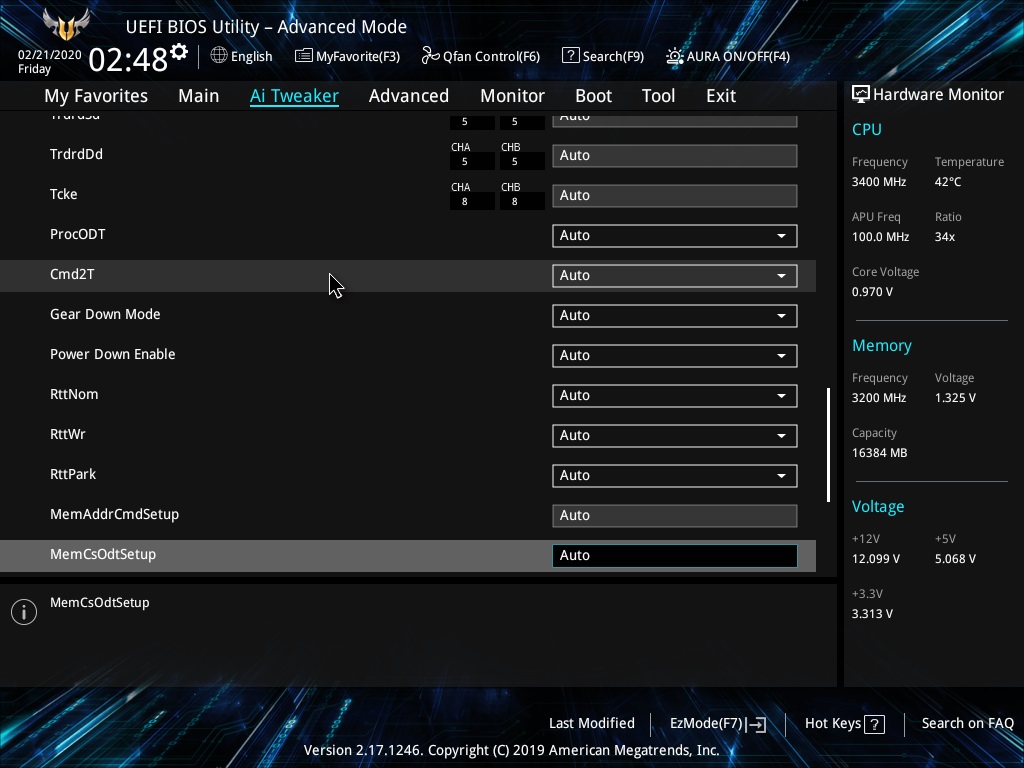Open Gear Down Mode dropdown
The height and width of the screenshot is (768, 1024).
[x=675, y=315]
